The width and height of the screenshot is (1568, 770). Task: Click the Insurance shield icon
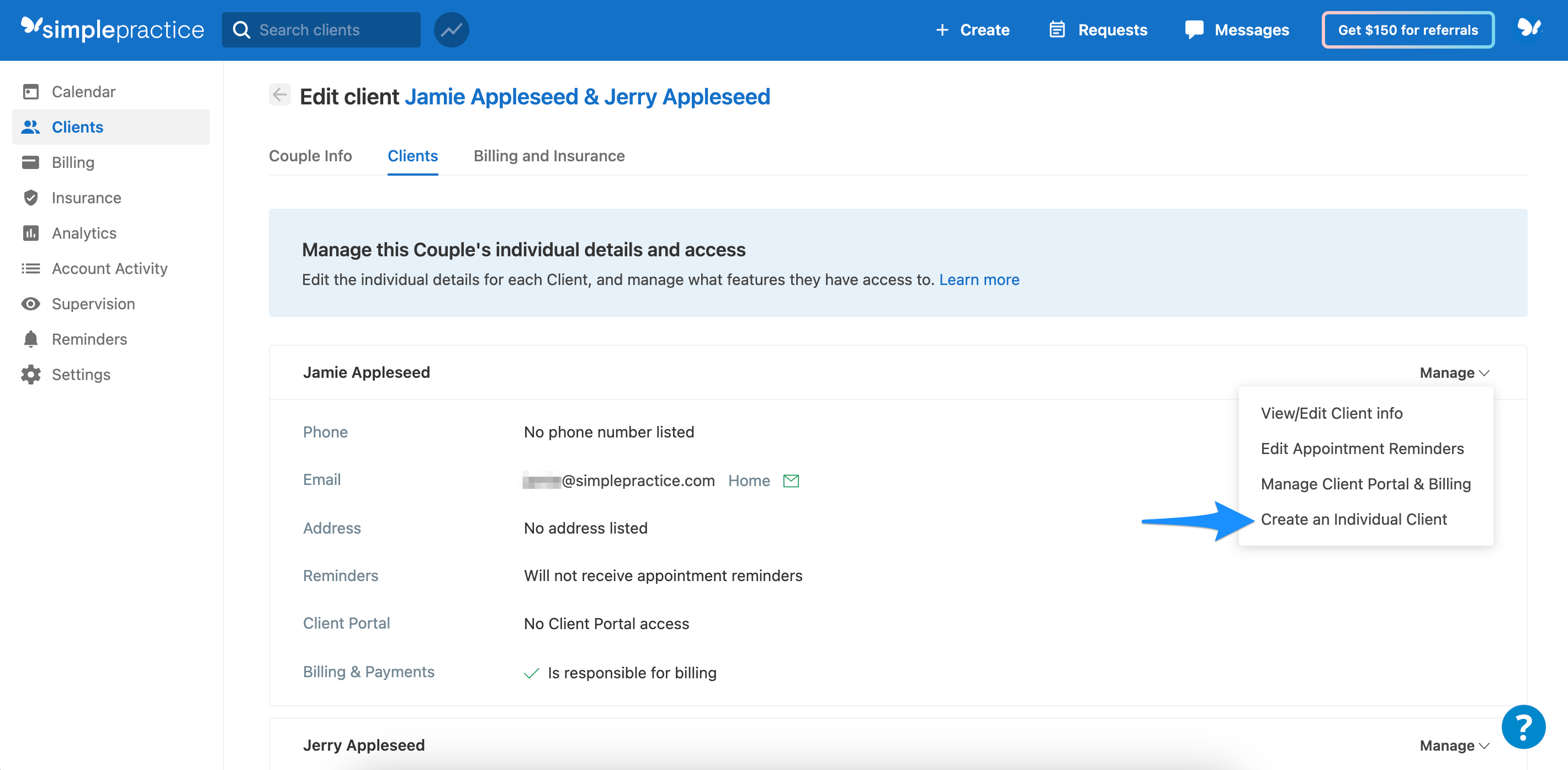[30, 197]
